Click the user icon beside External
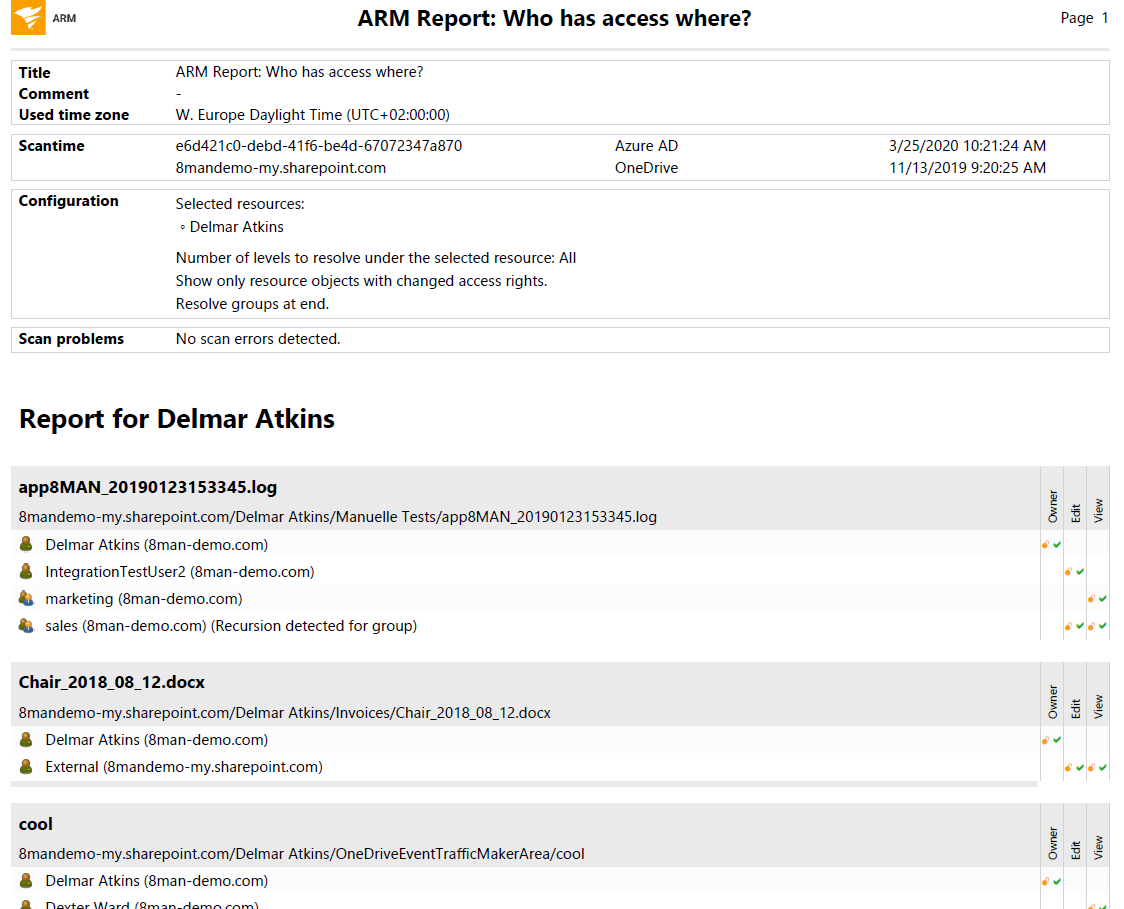Viewport: 1124px width, 909px height. (x=26, y=767)
